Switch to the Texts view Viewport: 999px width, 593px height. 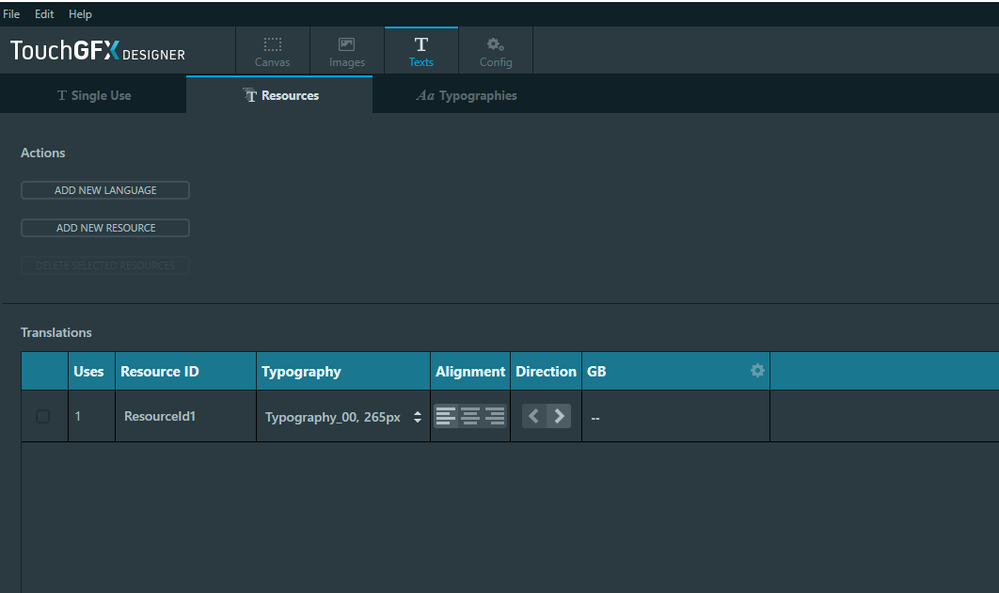tap(421, 51)
